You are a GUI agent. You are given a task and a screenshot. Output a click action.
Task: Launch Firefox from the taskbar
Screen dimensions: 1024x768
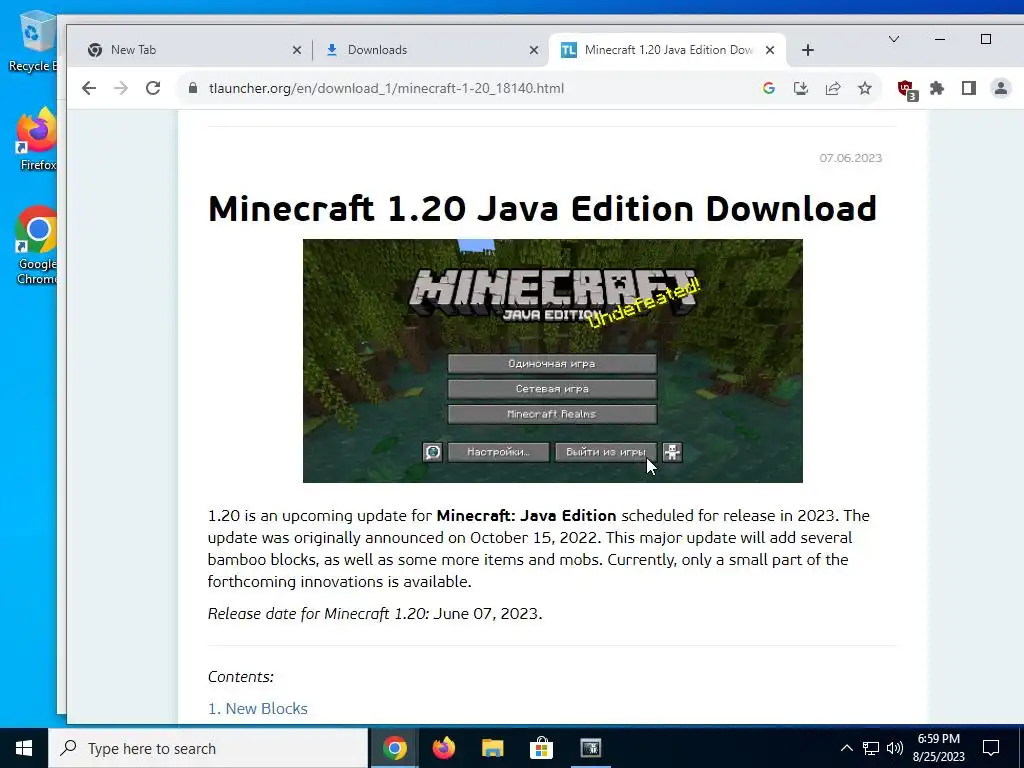click(443, 748)
